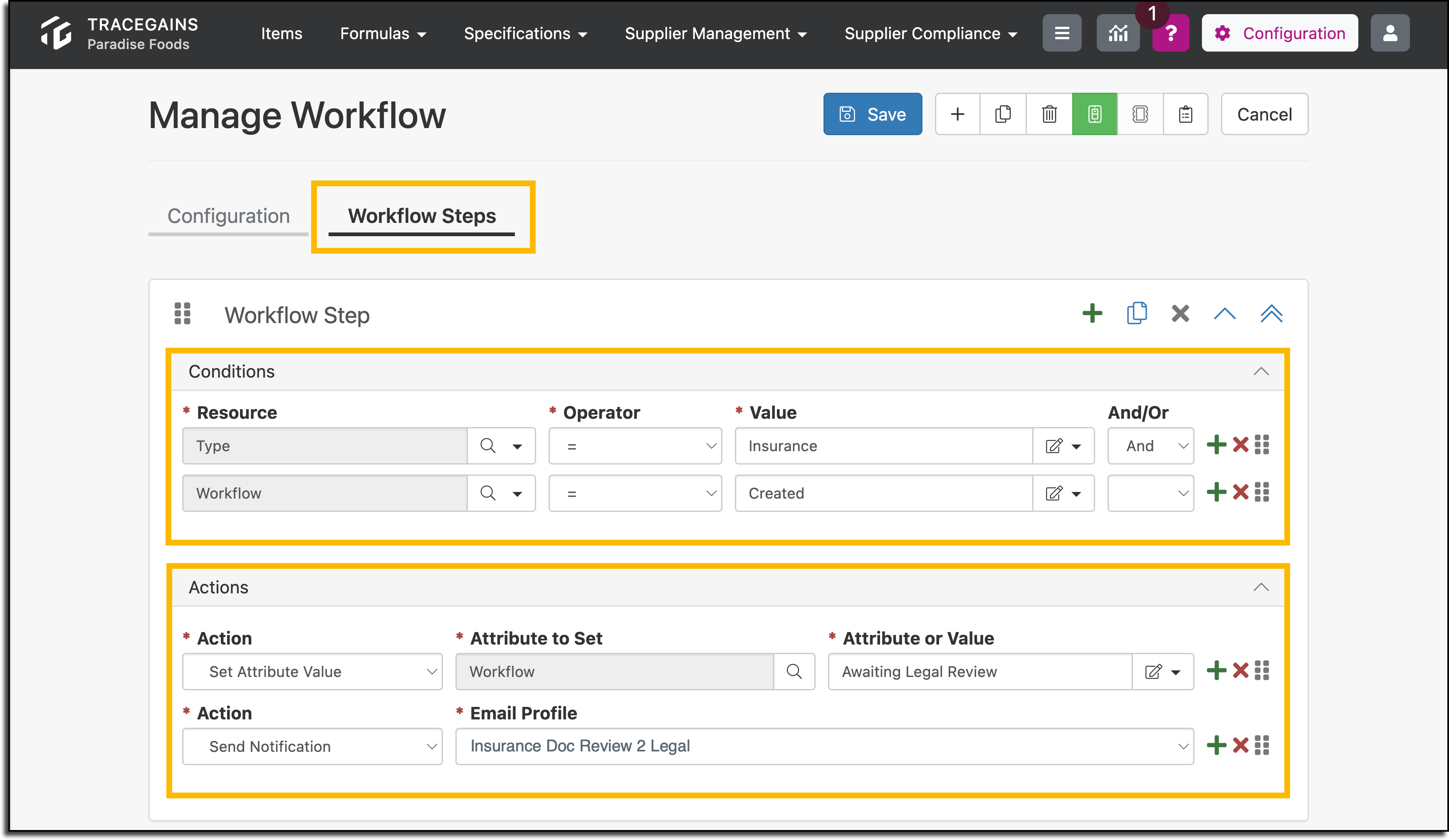
Task: Collapse the Conditions section
Action: (1261, 371)
